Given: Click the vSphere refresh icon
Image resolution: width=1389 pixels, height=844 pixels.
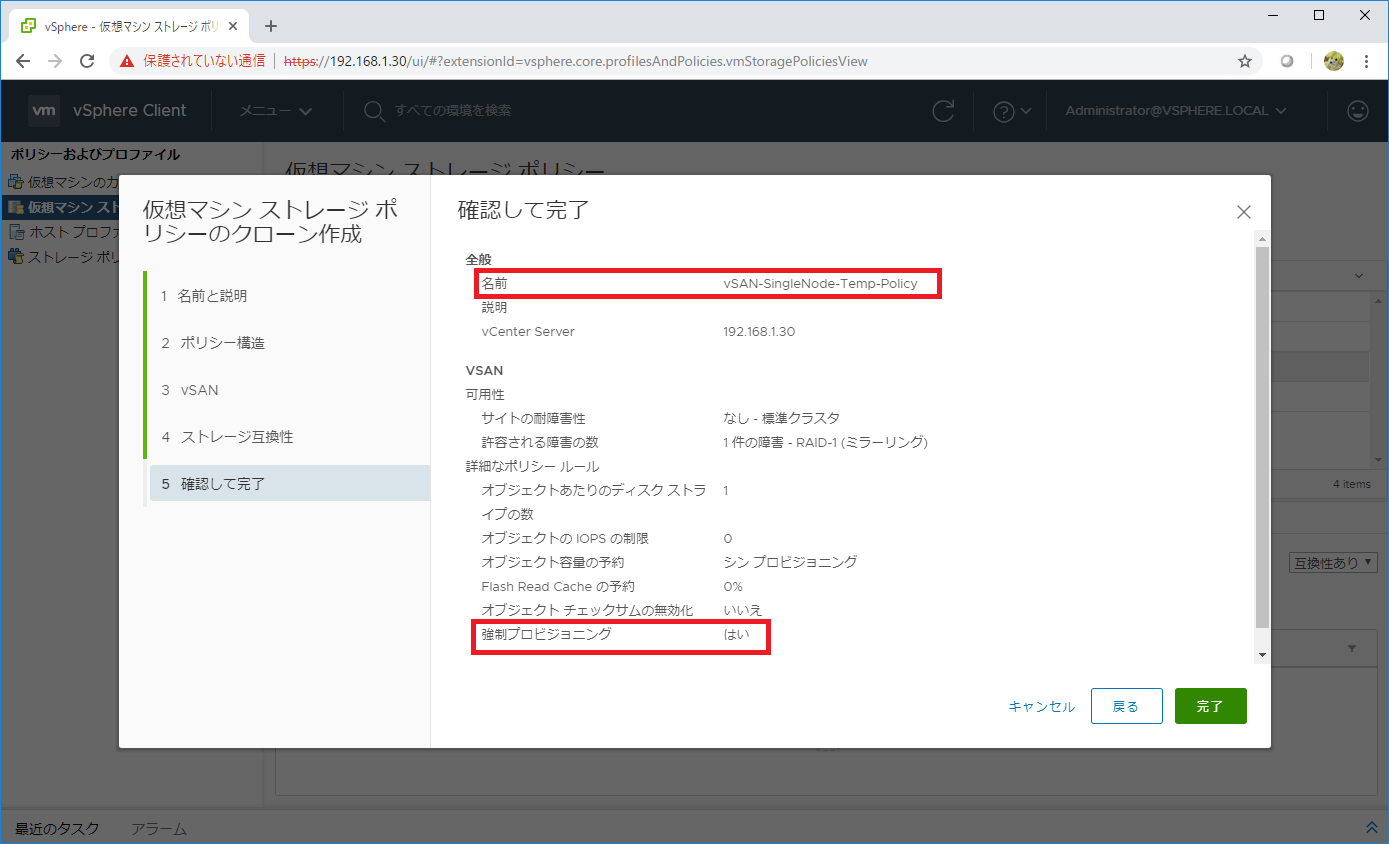Looking at the screenshot, I should pyautogui.click(x=943, y=111).
